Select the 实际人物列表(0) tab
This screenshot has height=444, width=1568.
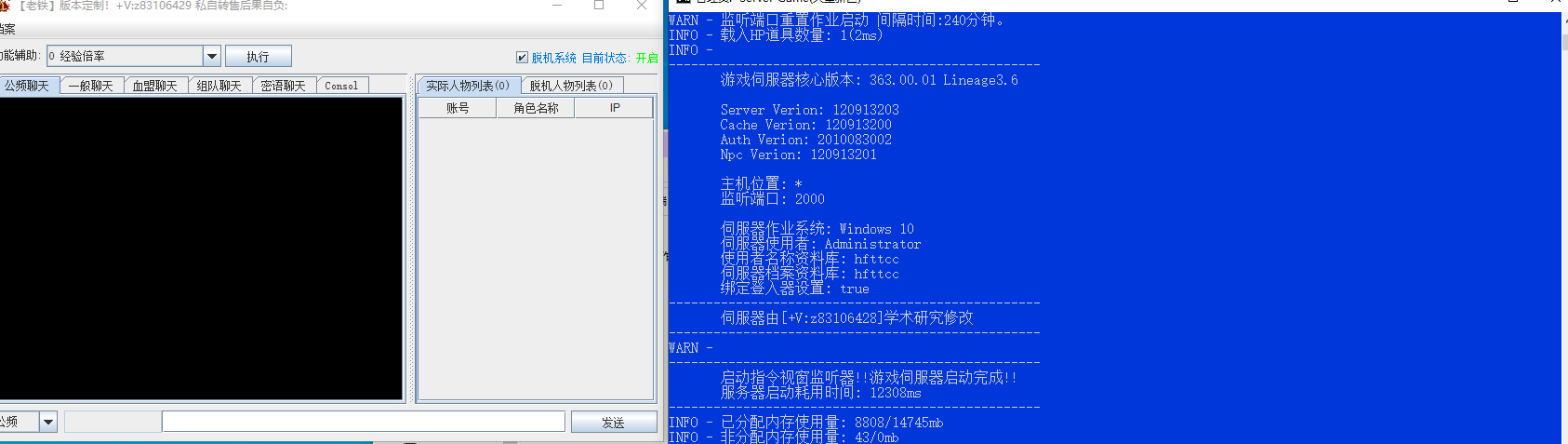click(468, 86)
